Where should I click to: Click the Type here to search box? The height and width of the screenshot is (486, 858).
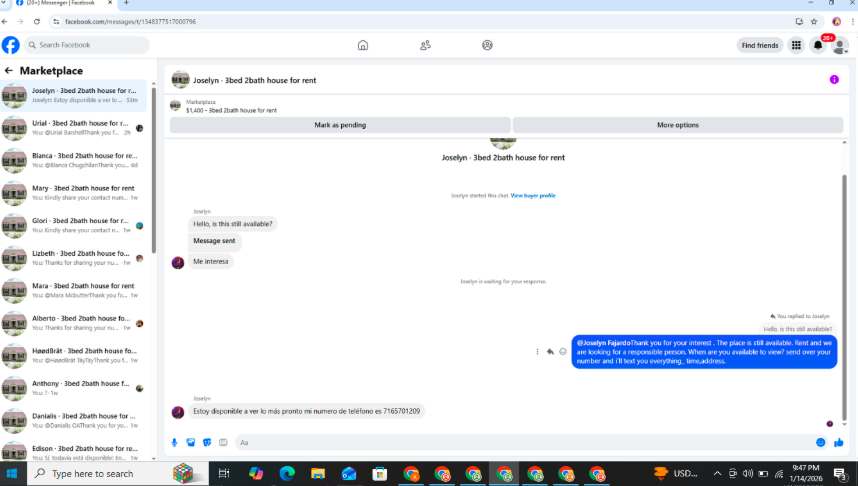point(118,473)
